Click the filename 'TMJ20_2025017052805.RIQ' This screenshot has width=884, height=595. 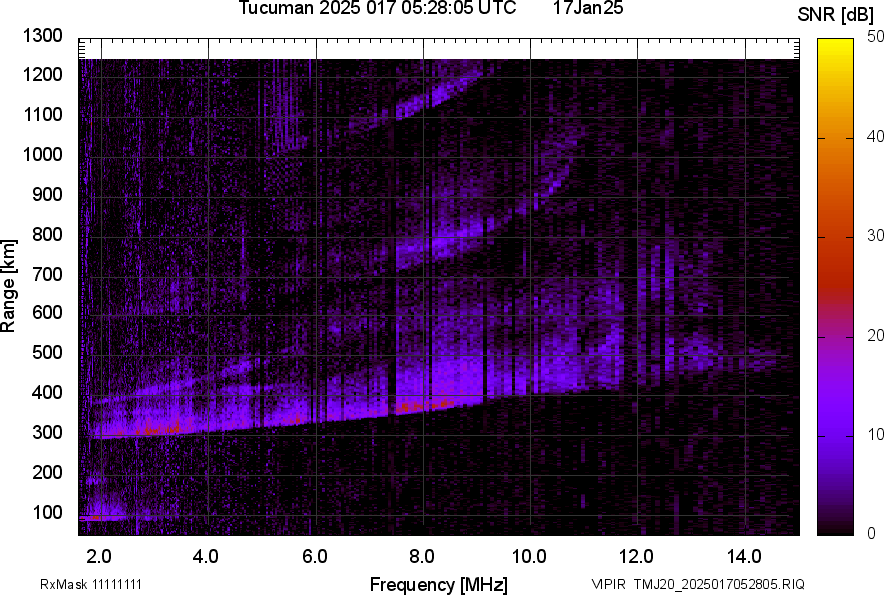pos(719,584)
